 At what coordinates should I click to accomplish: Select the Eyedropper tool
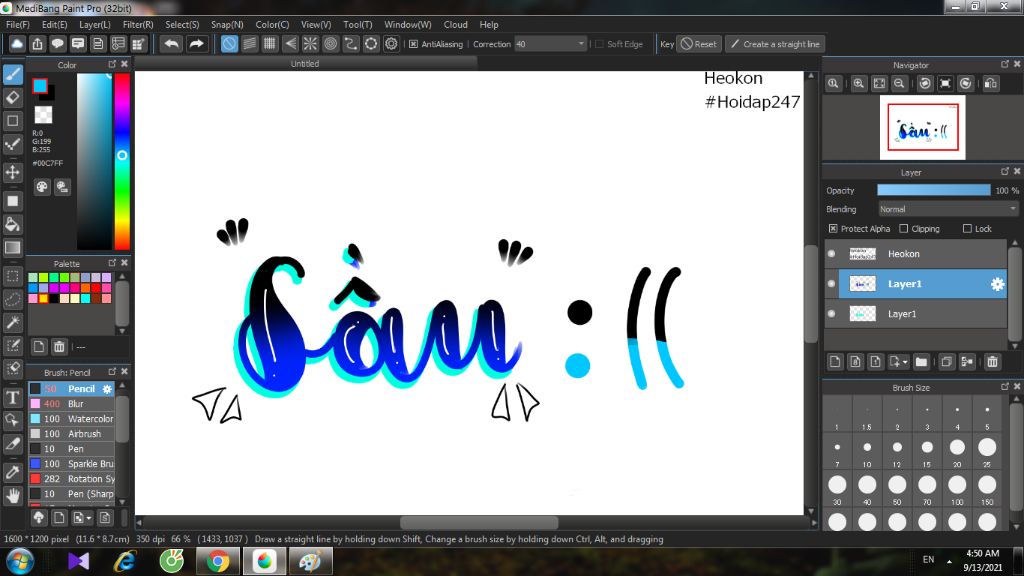pos(13,472)
